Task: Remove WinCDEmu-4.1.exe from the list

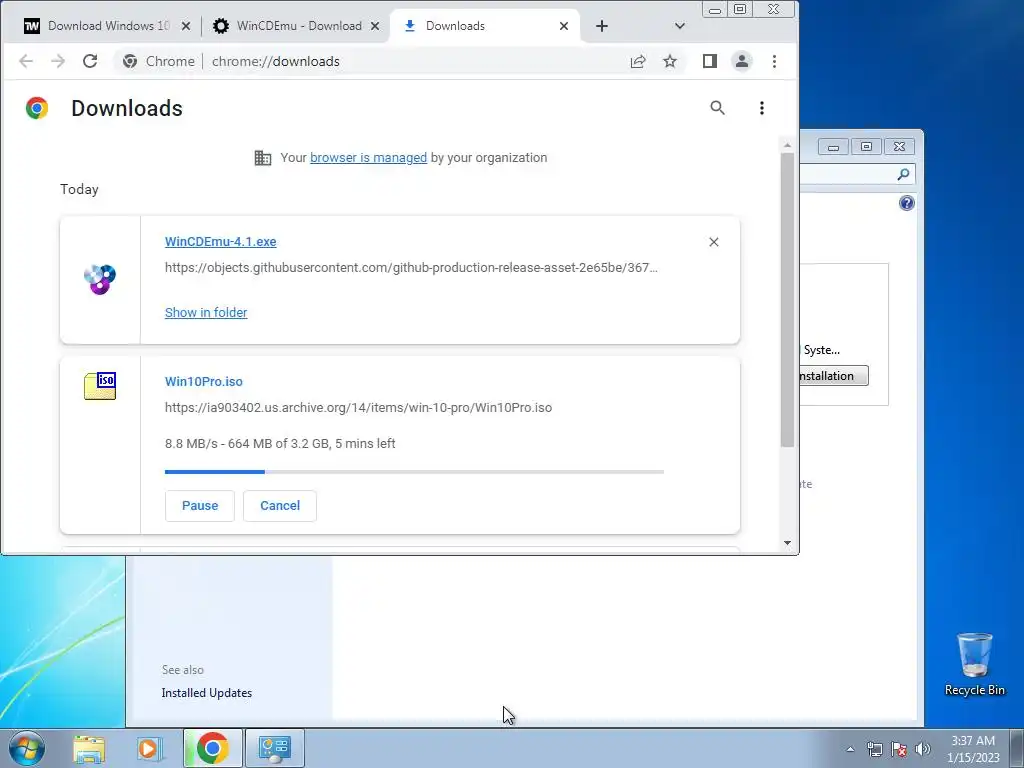Action: click(x=714, y=242)
